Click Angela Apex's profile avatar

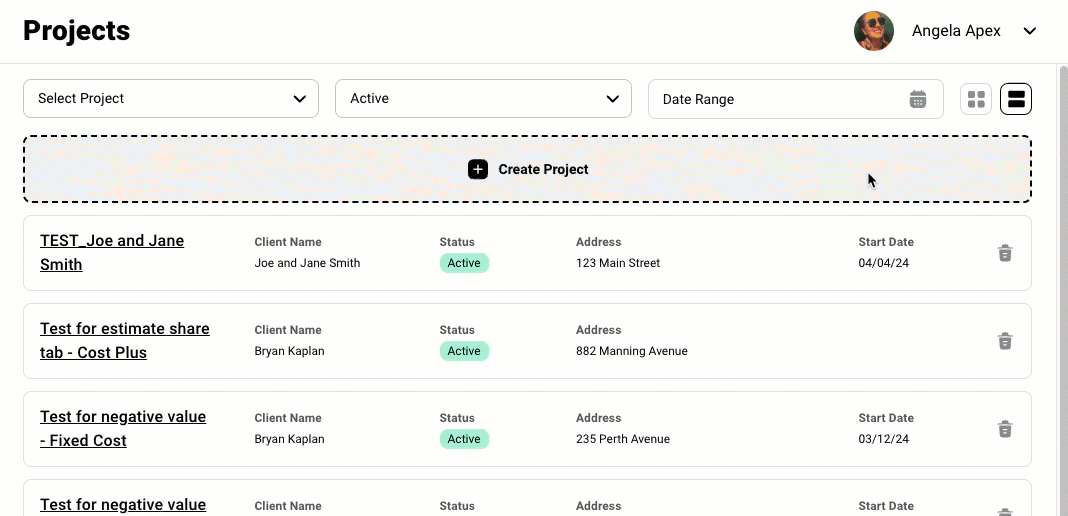click(x=874, y=31)
